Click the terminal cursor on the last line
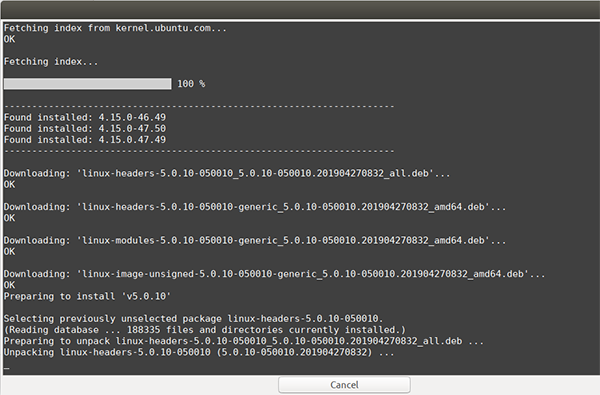Image resolution: width=600 pixels, height=395 pixels. (7, 368)
